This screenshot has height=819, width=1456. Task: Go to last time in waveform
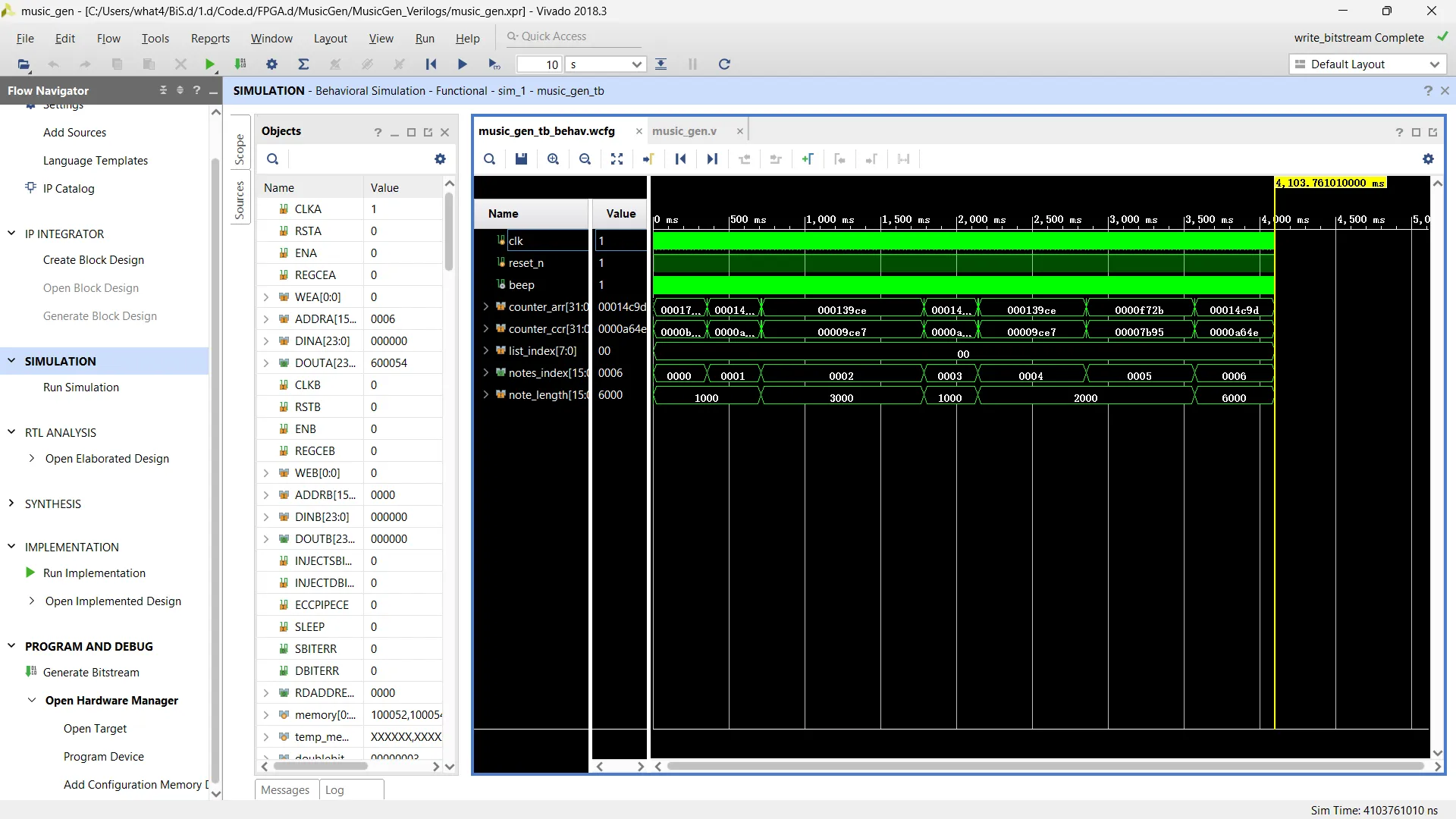click(x=712, y=159)
